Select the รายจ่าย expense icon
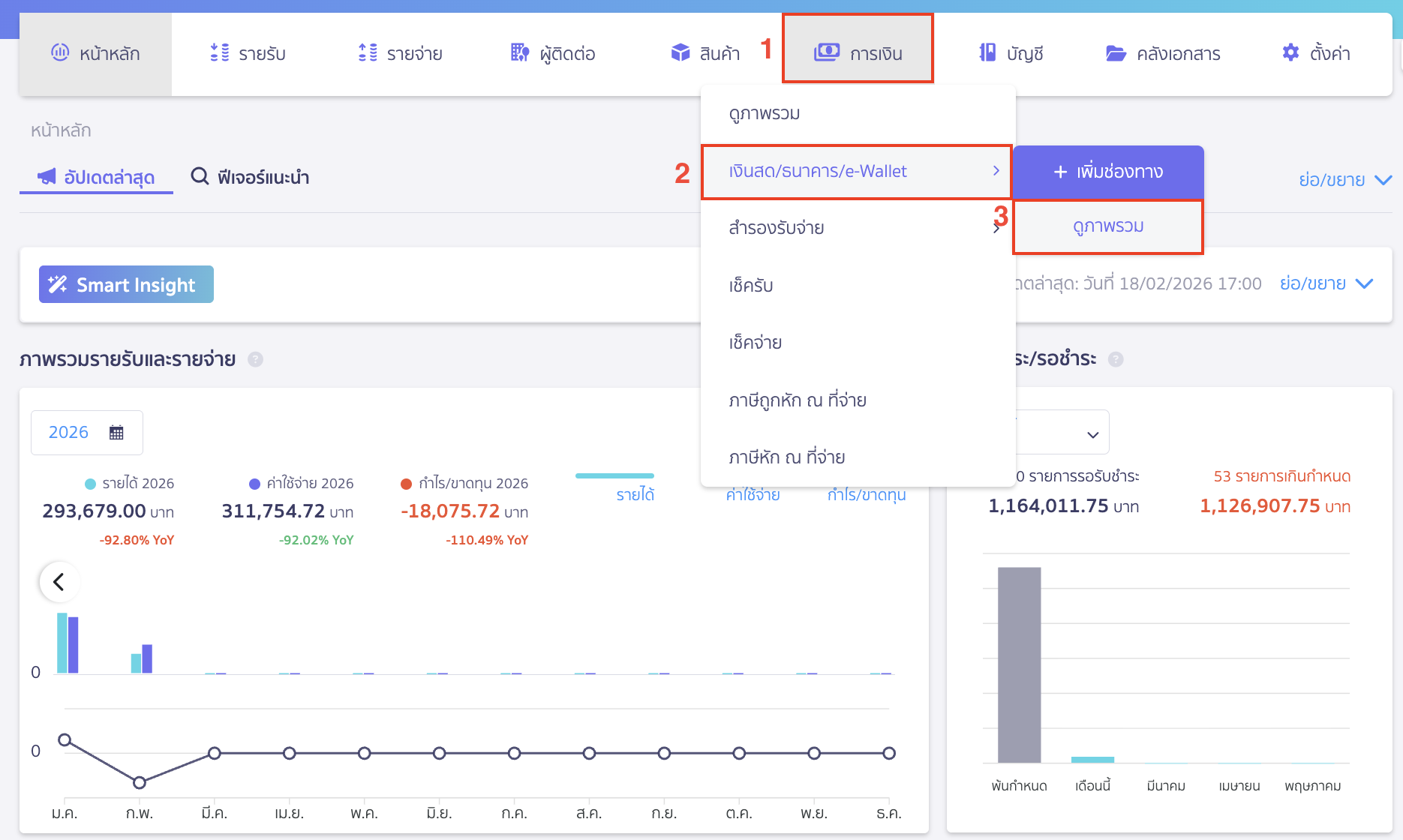The width and height of the screenshot is (1403, 840). coord(367,52)
